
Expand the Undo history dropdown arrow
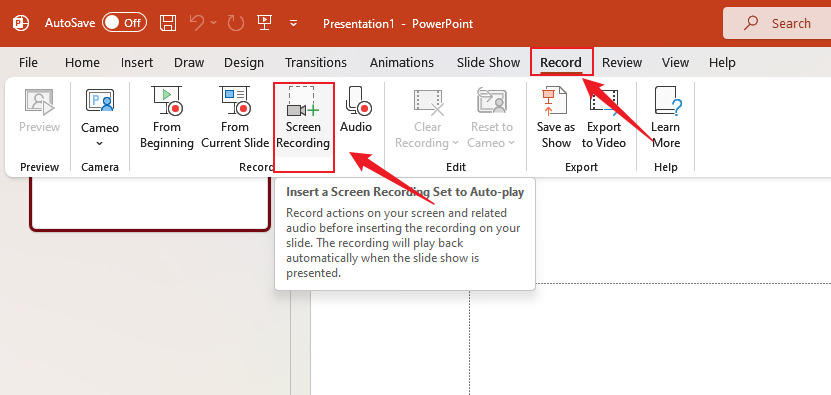[214, 23]
